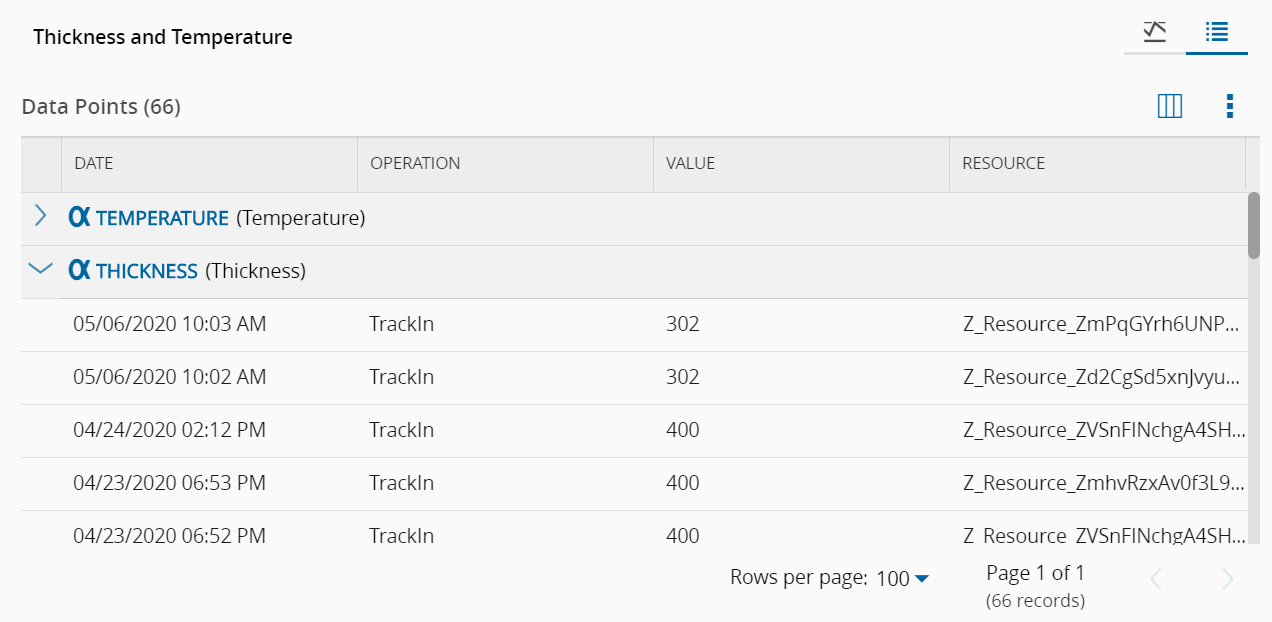Select the 05/06/2020 10:03 AM row

(170, 324)
